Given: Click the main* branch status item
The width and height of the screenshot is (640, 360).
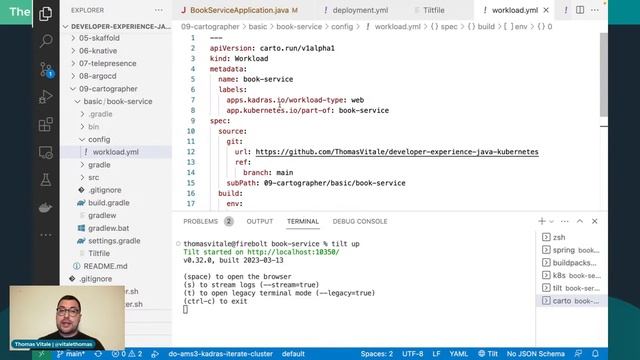Looking at the screenshot, I should 70,354.
